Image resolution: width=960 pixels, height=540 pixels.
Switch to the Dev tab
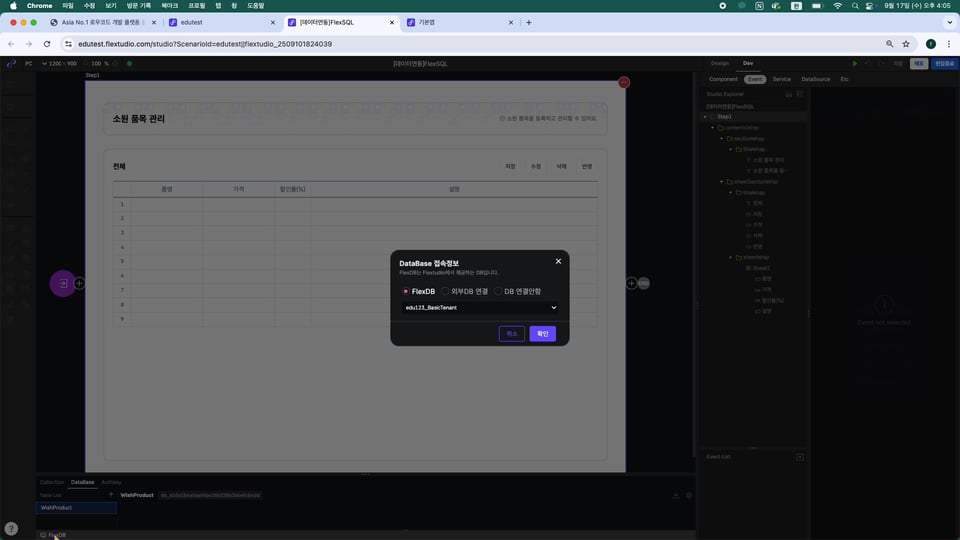click(748, 63)
